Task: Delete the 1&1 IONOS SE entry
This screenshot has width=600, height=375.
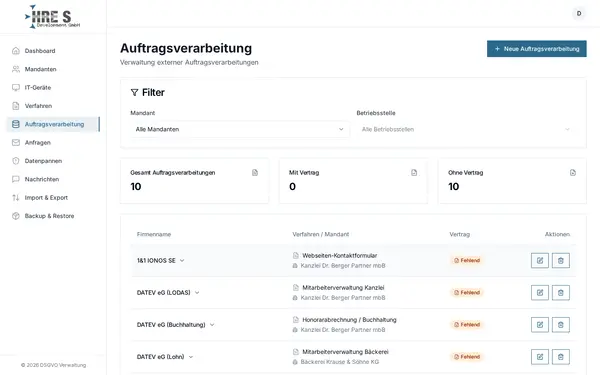Action: click(561, 260)
